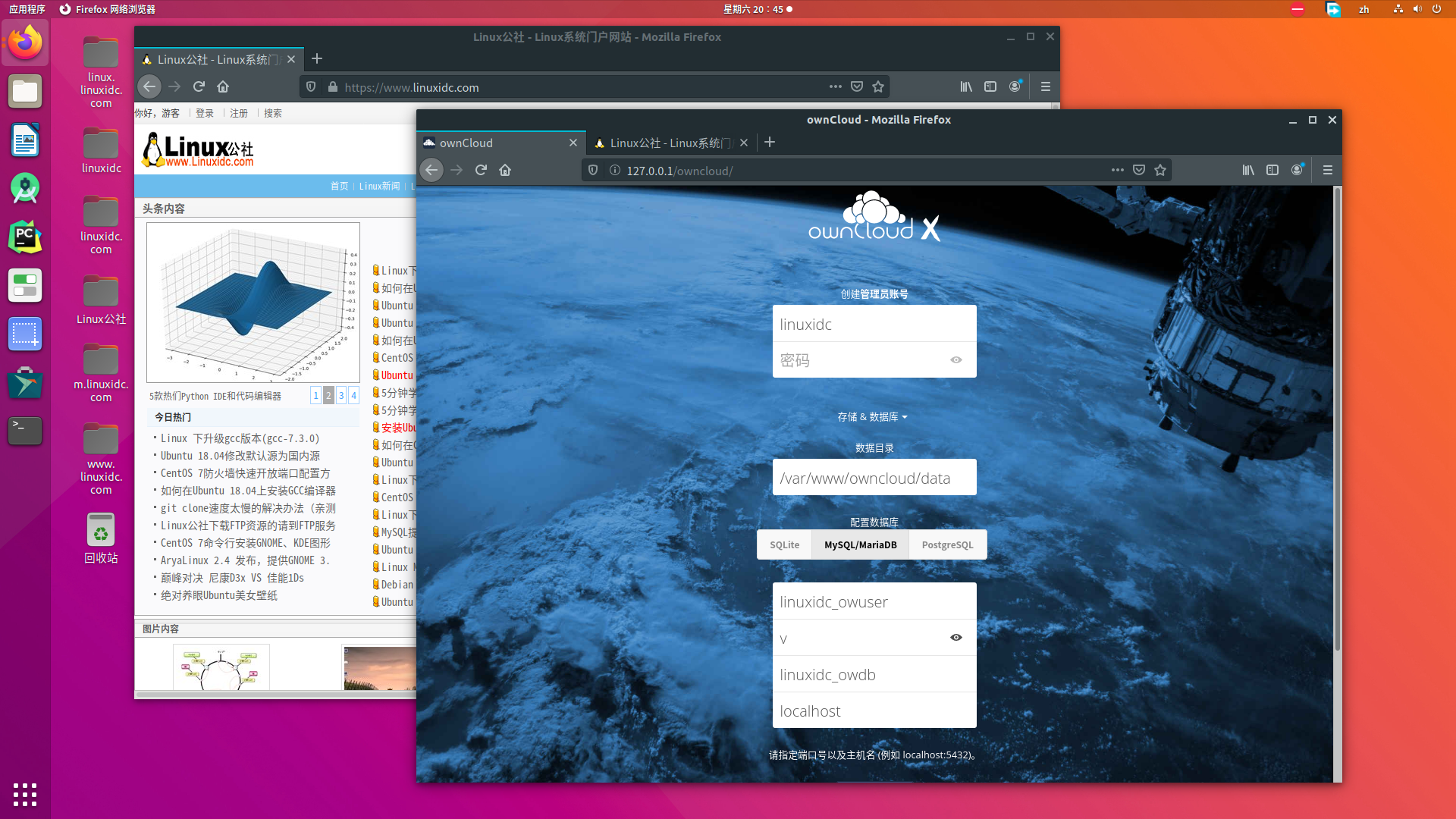Viewport: 1456px width, 819px height.
Task: Open the Firefox library icon
Action: coord(1248,170)
